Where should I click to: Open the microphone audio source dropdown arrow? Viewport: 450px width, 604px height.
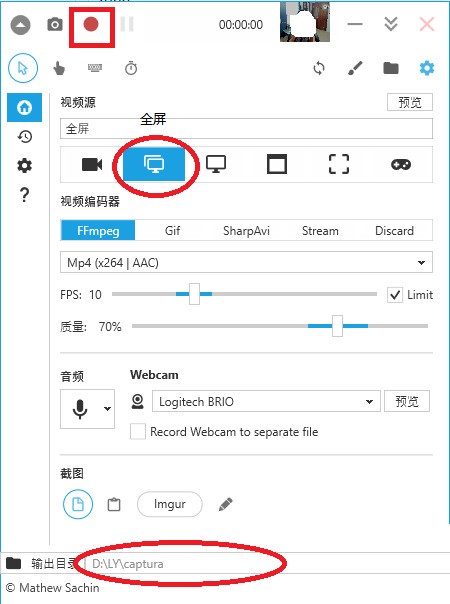[107, 409]
